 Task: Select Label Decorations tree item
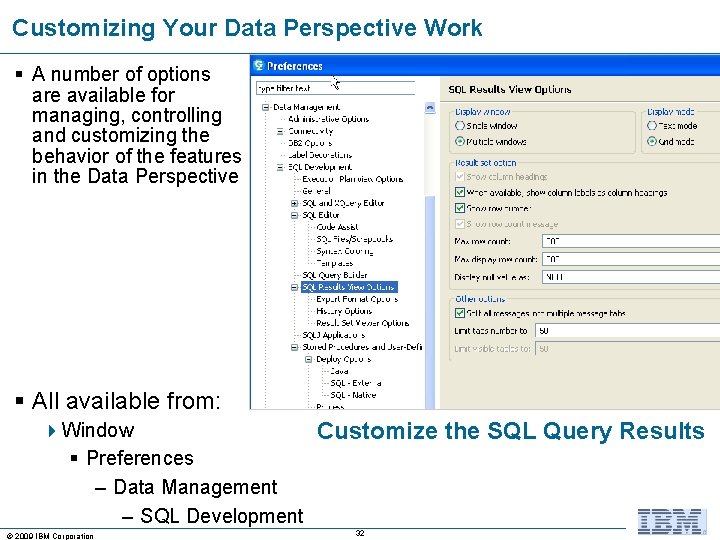(x=320, y=155)
